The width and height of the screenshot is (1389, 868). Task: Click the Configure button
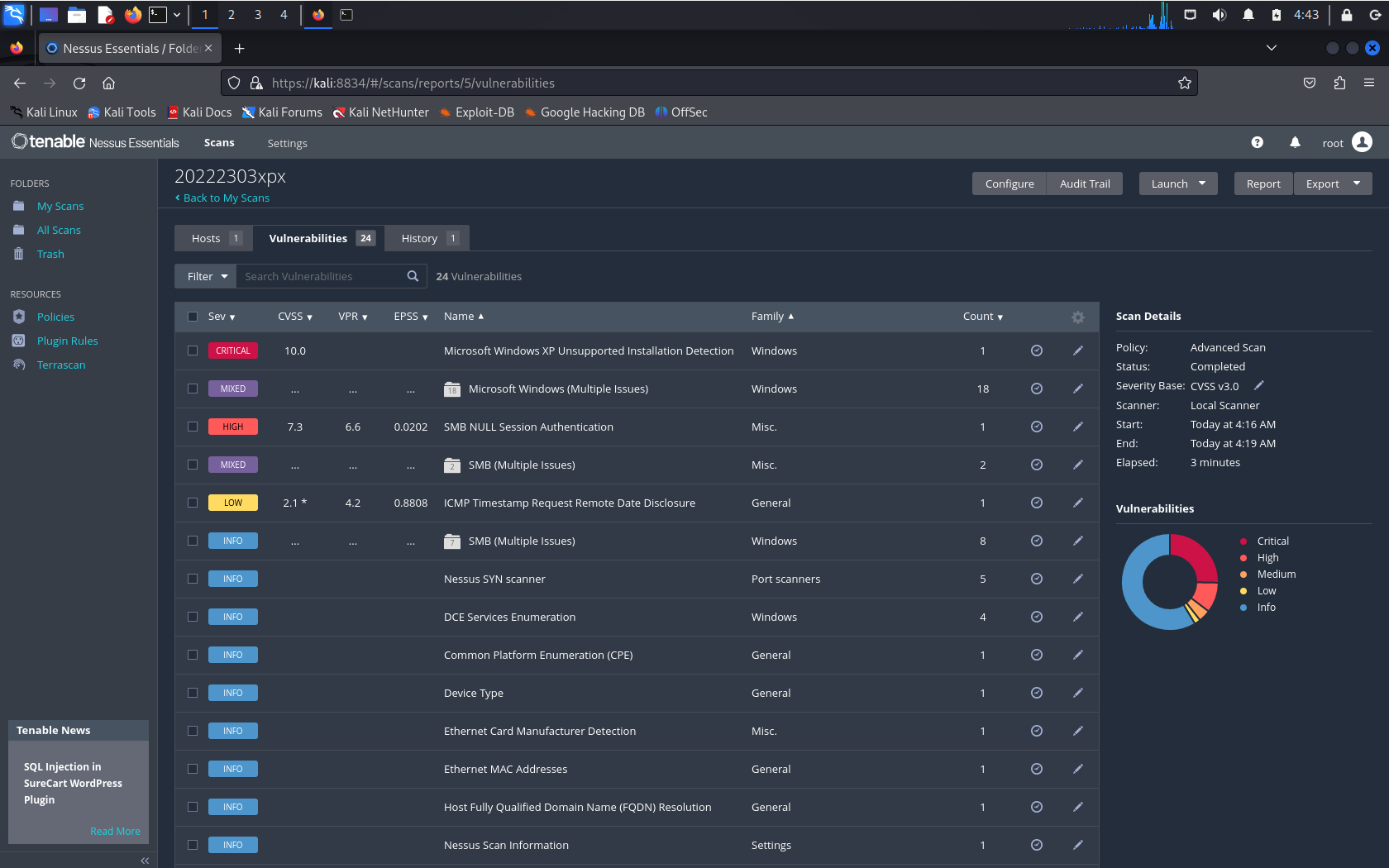[x=1010, y=184]
